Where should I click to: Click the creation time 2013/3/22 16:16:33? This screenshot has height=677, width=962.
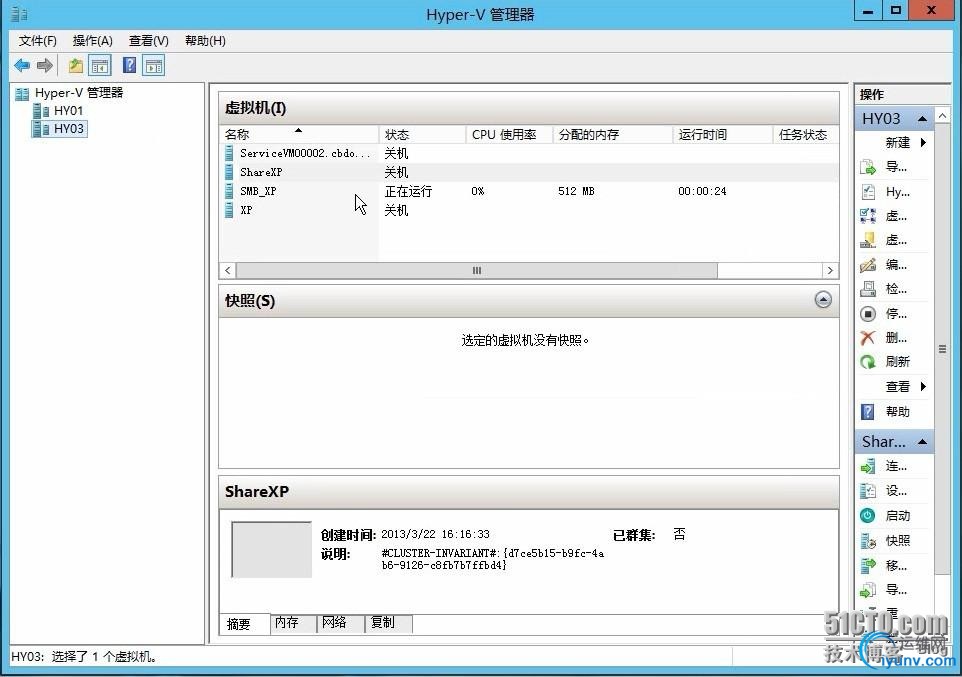coord(435,535)
